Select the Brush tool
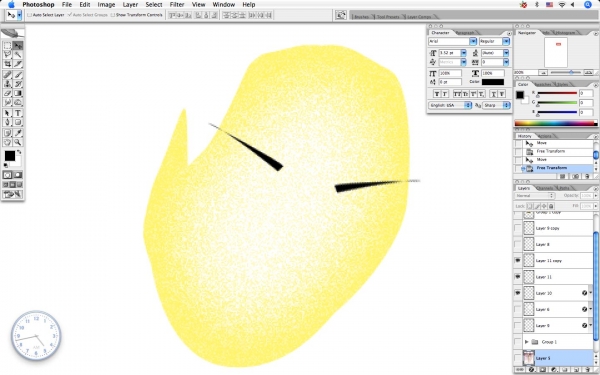600x375 pixels. pos(18,75)
